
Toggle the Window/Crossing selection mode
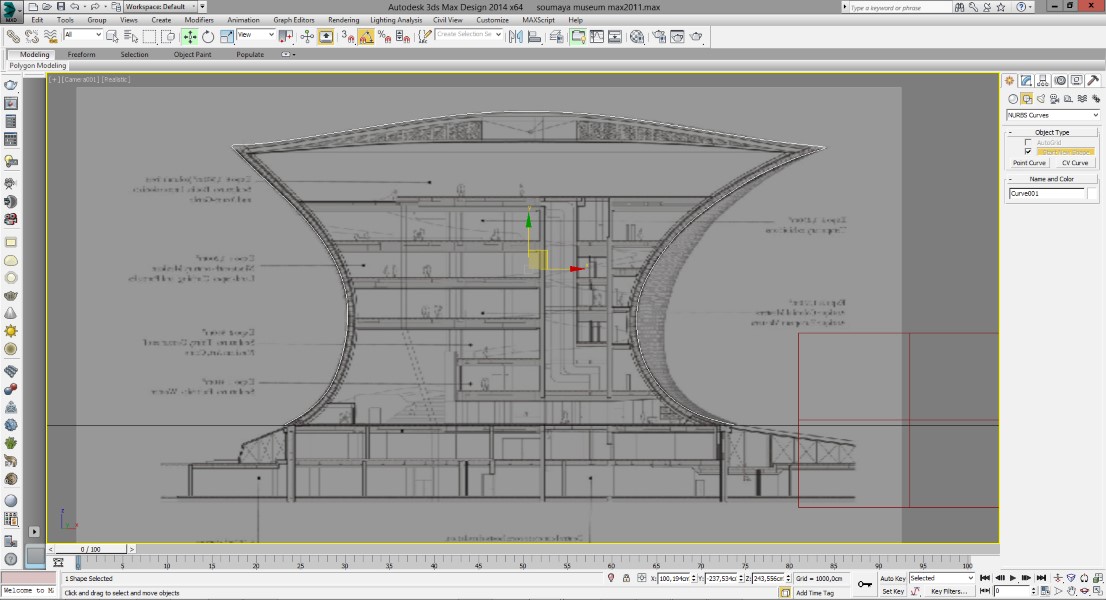click(168, 37)
